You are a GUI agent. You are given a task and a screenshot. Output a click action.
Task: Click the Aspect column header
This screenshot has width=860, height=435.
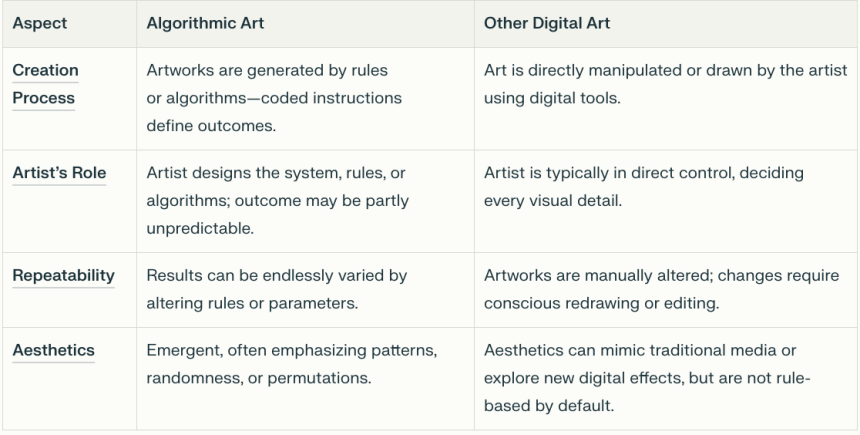(39, 24)
